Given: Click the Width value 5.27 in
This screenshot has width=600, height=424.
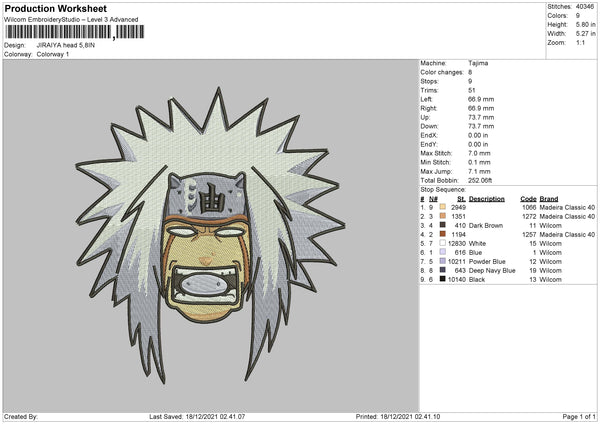Looking at the screenshot, I should (x=585, y=34).
